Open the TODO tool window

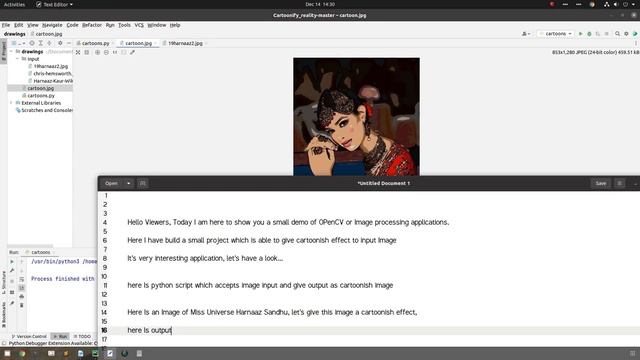82,336
